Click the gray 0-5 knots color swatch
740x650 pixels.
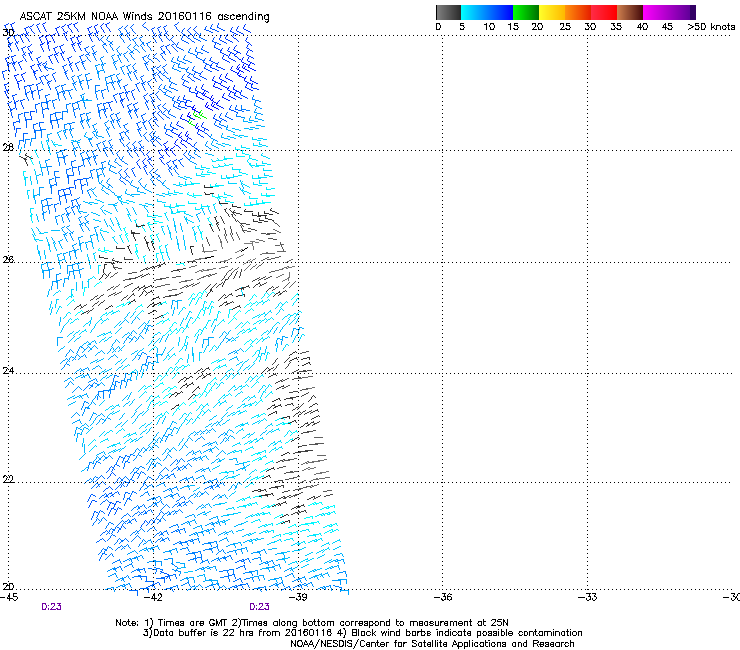tap(448, 12)
